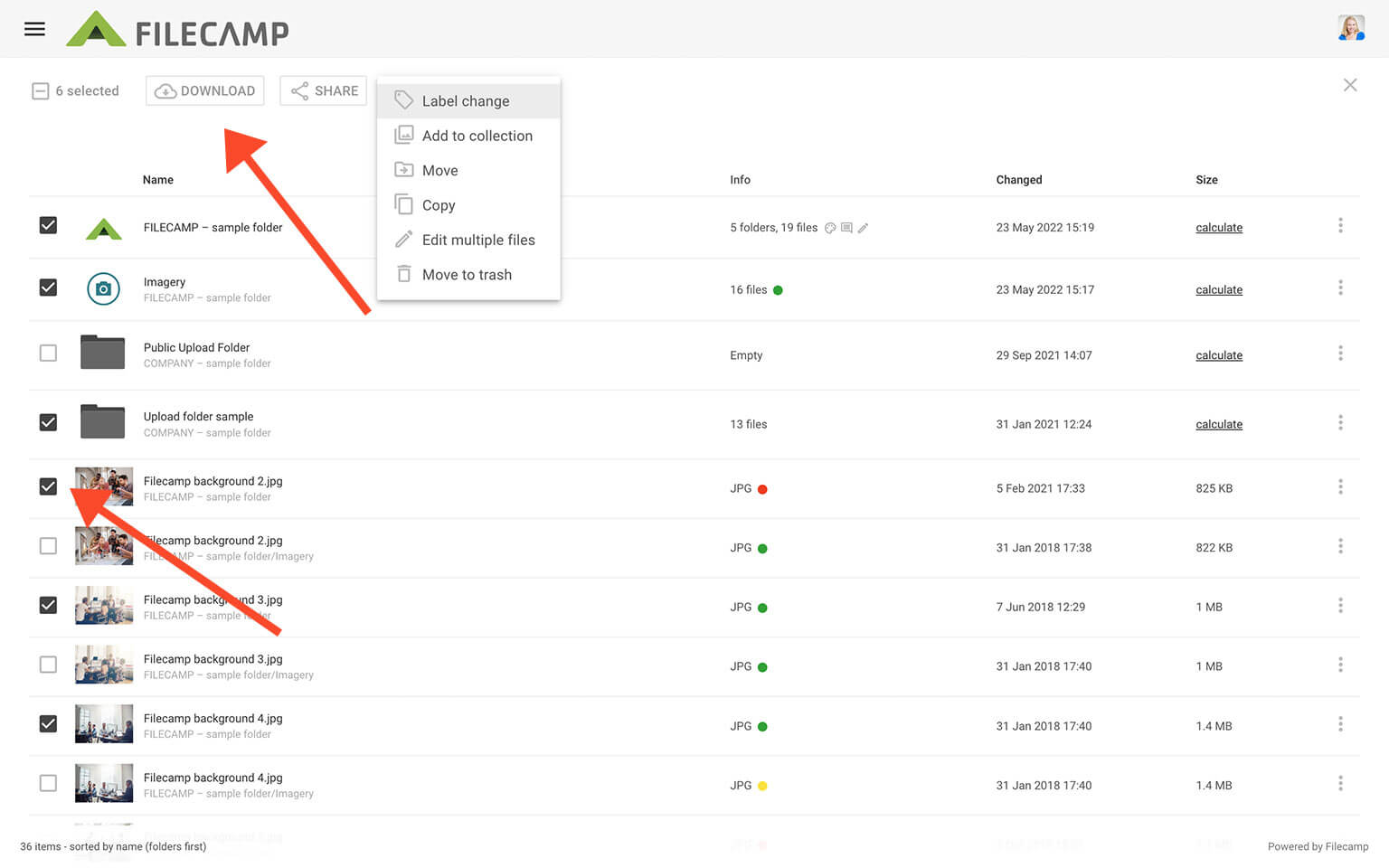
Task: Click the '16 files' info text
Action: click(748, 290)
